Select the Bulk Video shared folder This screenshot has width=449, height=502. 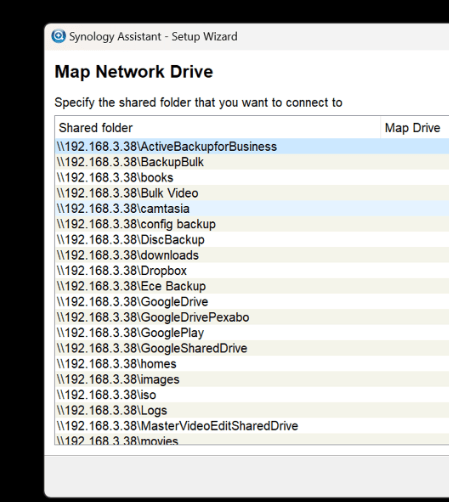tap(252, 193)
